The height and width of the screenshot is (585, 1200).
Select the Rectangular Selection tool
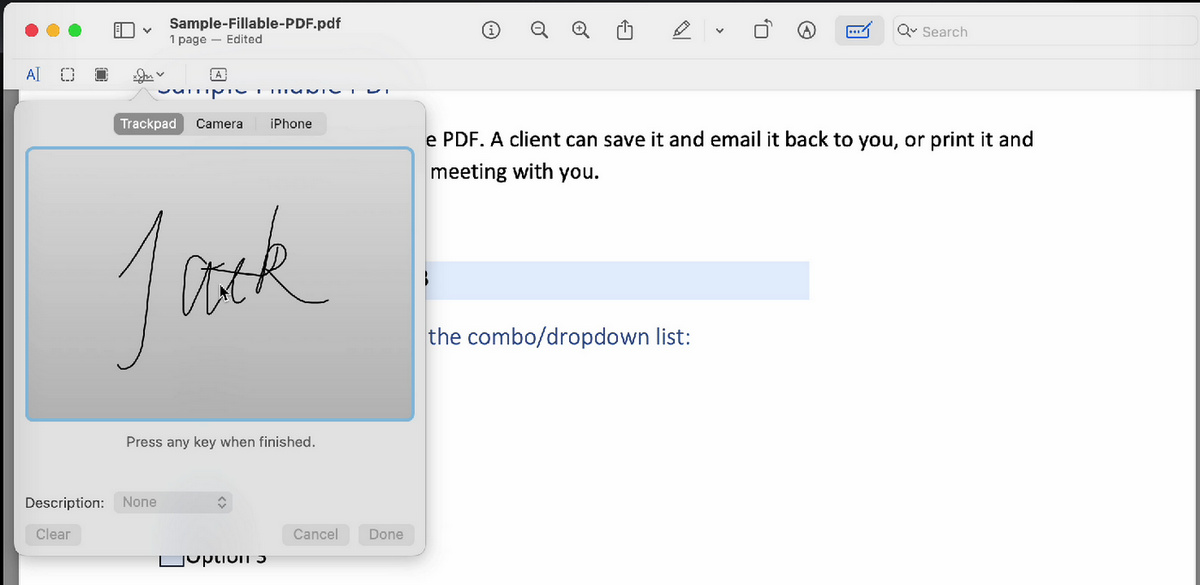tap(67, 74)
